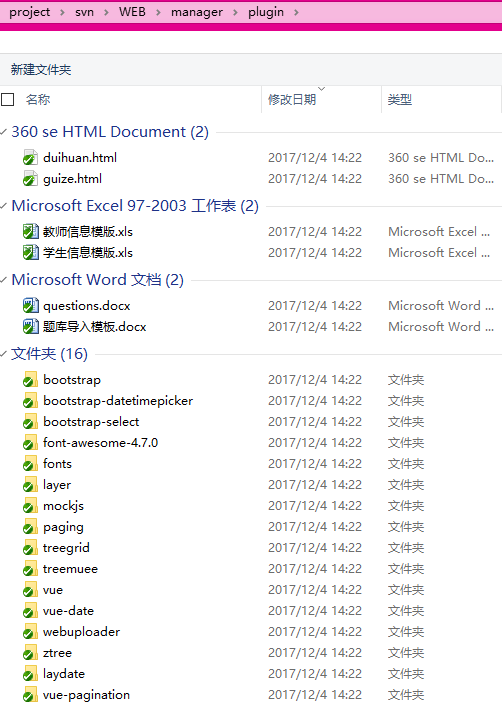This screenshot has width=502, height=711.
Task: Click the mockjs folder icon
Action: point(30,506)
